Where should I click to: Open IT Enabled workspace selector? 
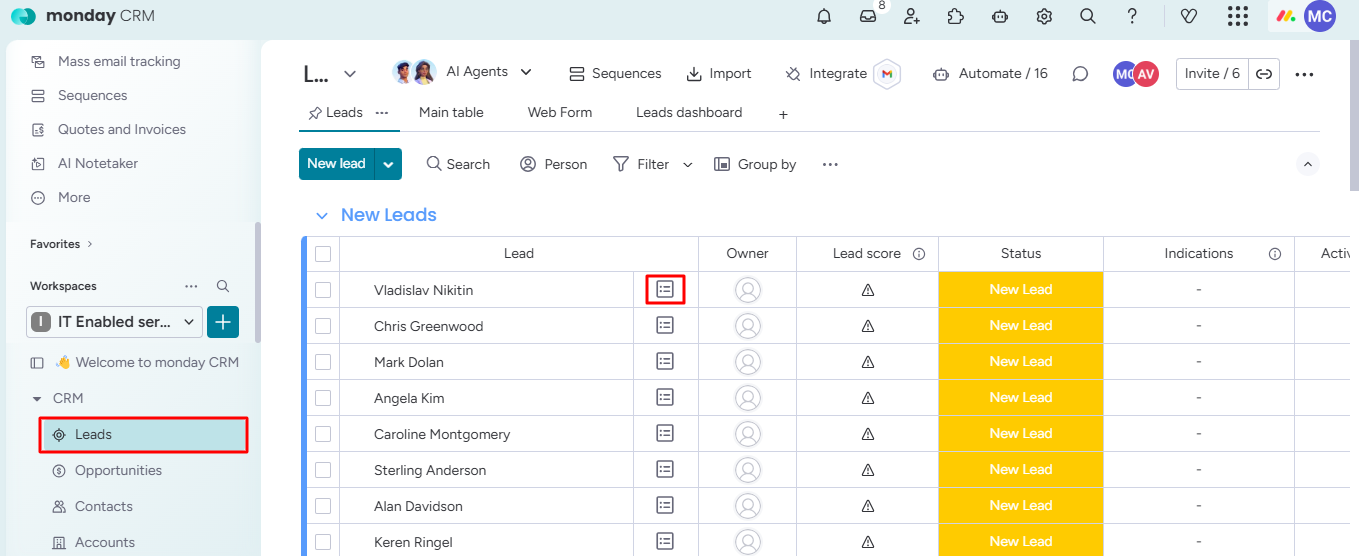coord(115,322)
